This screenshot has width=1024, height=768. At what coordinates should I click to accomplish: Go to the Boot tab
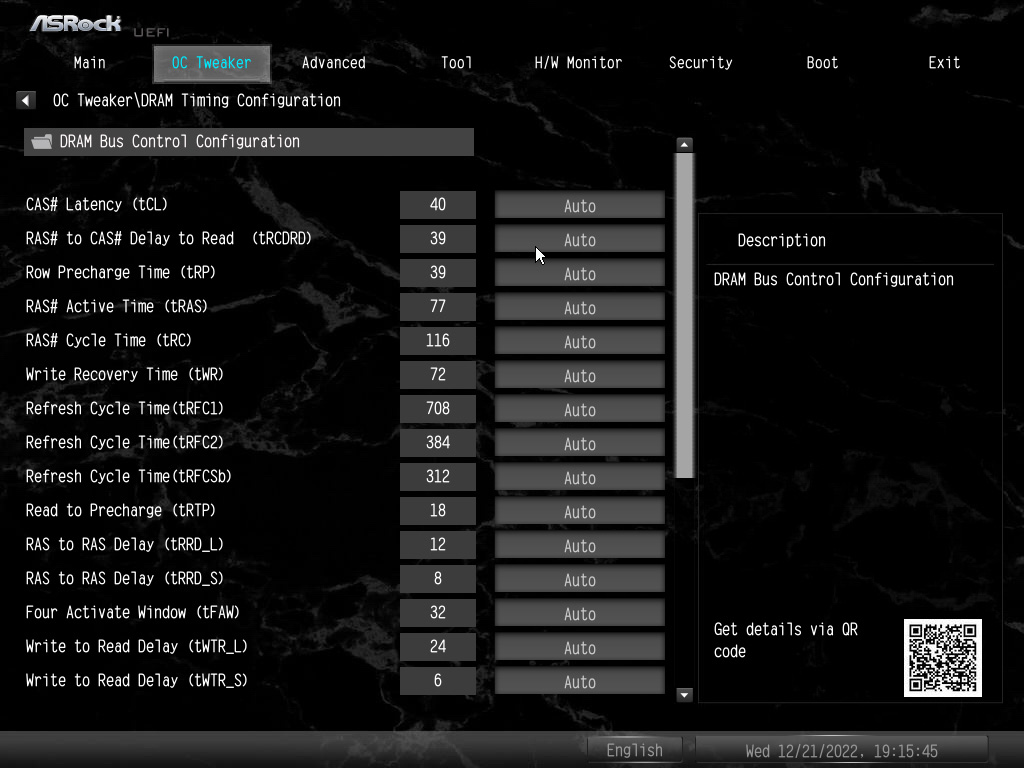point(822,63)
